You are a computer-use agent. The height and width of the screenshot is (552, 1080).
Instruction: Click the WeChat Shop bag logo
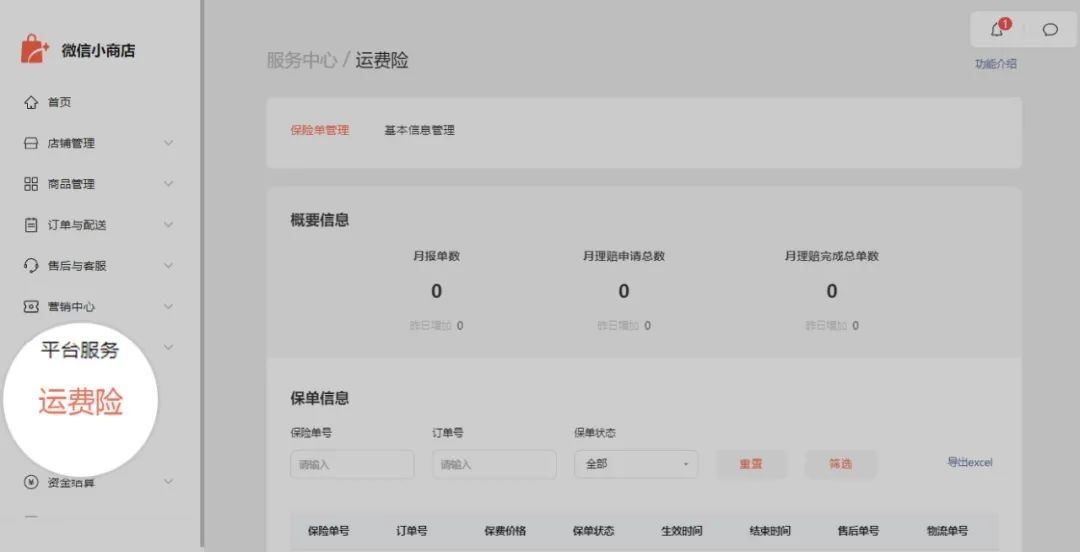click(x=34, y=50)
